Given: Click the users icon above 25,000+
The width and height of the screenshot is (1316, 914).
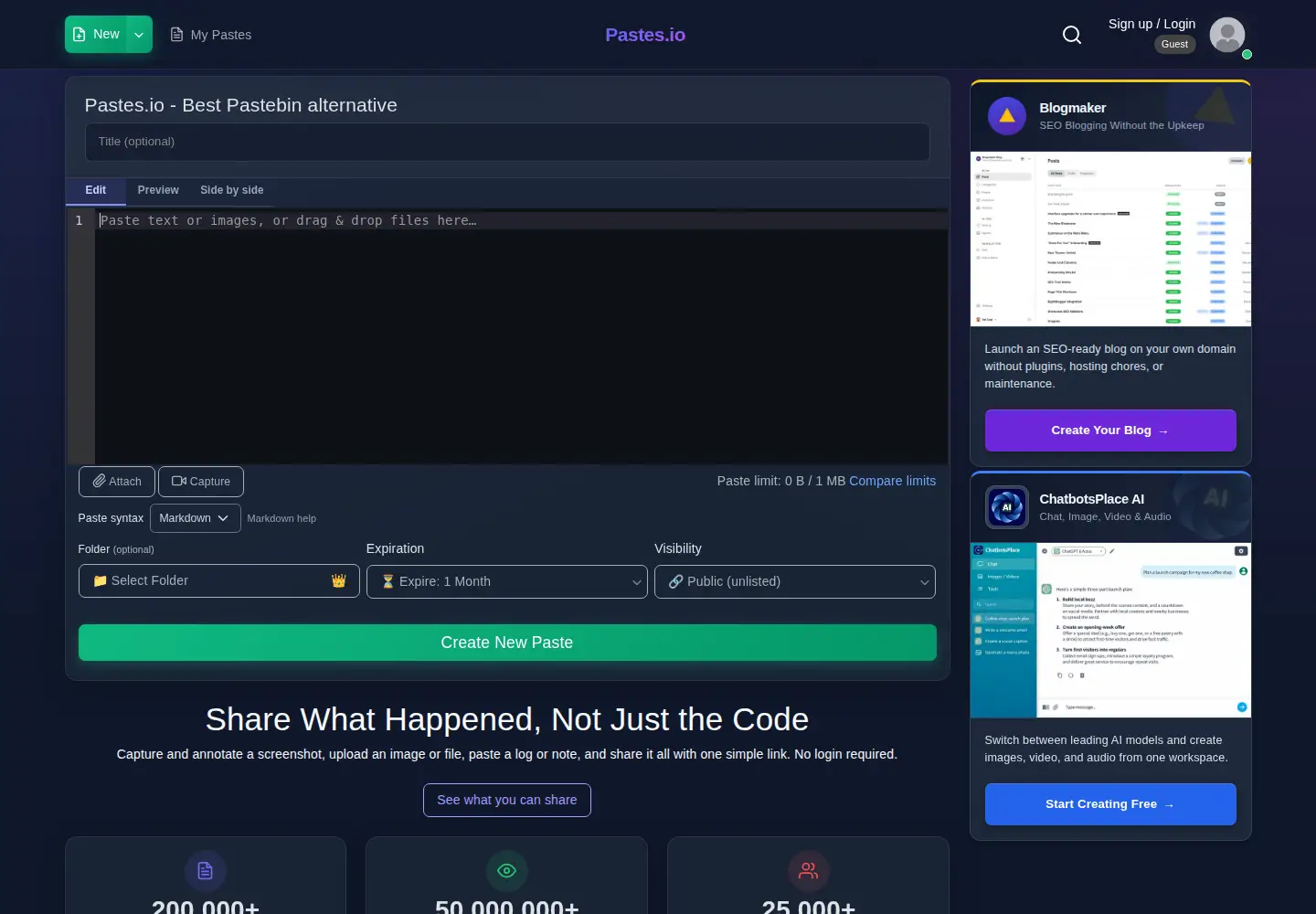Looking at the screenshot, I should (809, 871).
